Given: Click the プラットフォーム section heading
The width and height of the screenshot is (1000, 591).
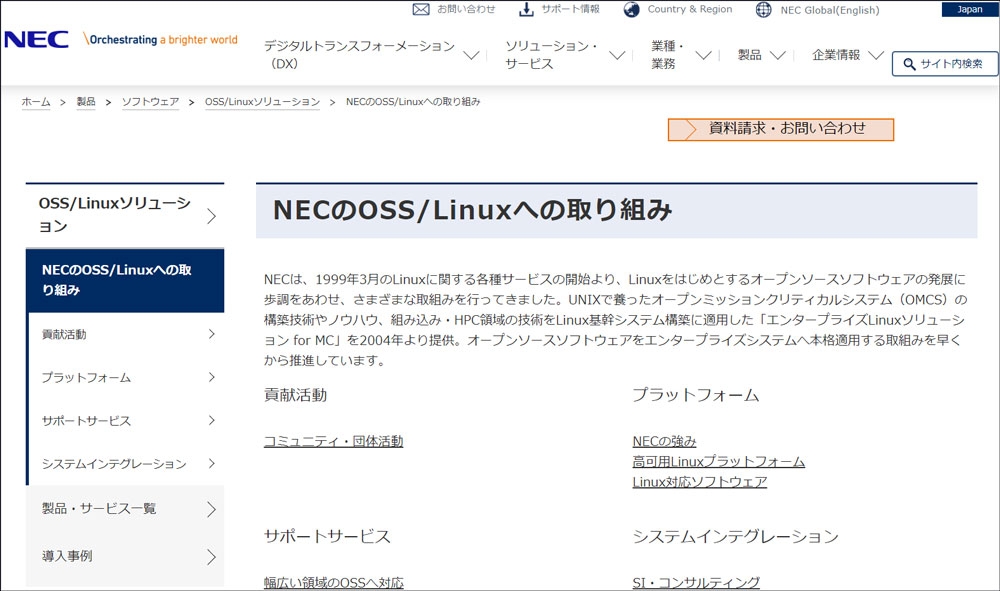Looking at the screenshot, I should tap(696, 395).
